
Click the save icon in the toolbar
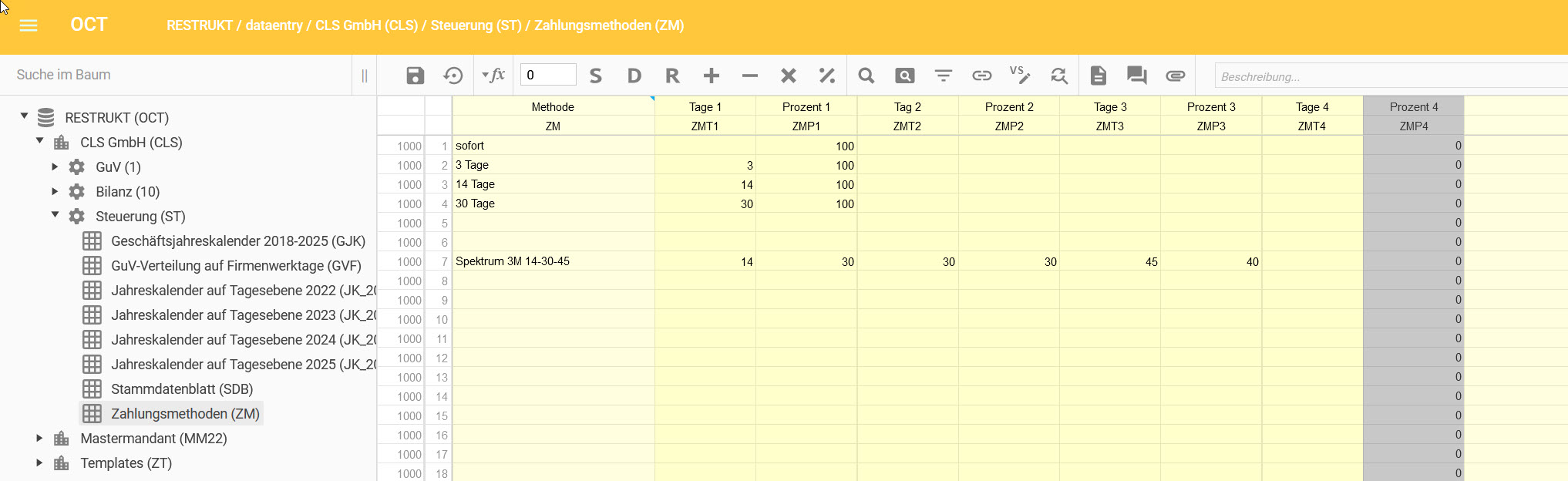[415, 76]
